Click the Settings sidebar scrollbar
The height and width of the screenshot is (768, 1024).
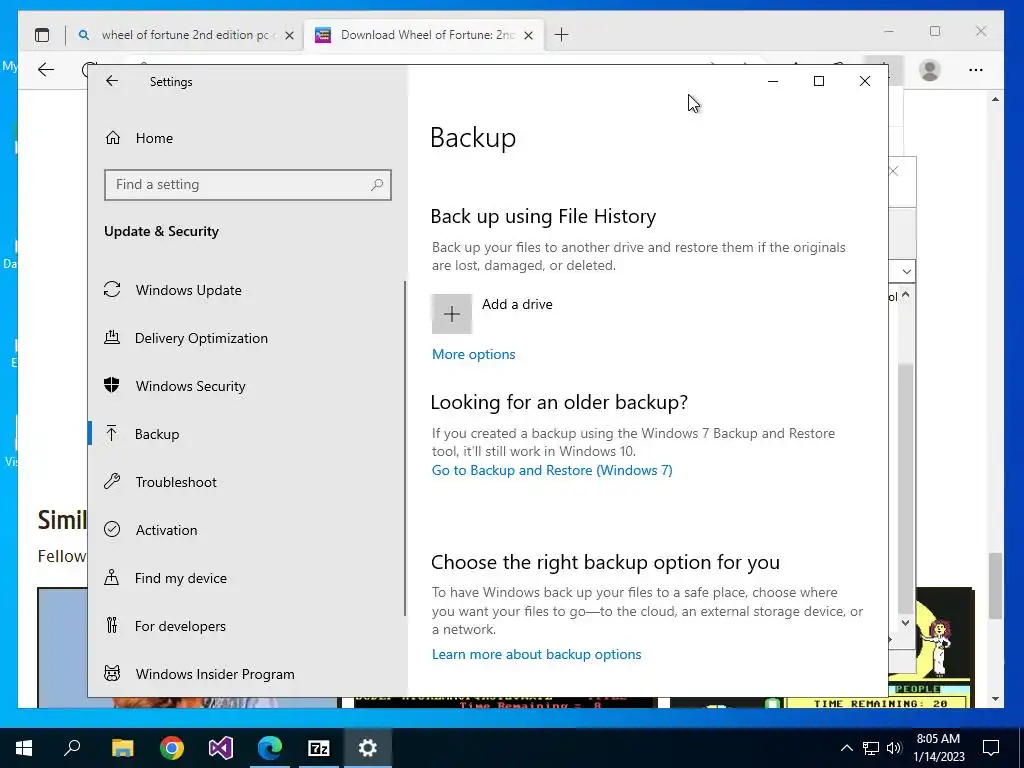coord(405,448)
